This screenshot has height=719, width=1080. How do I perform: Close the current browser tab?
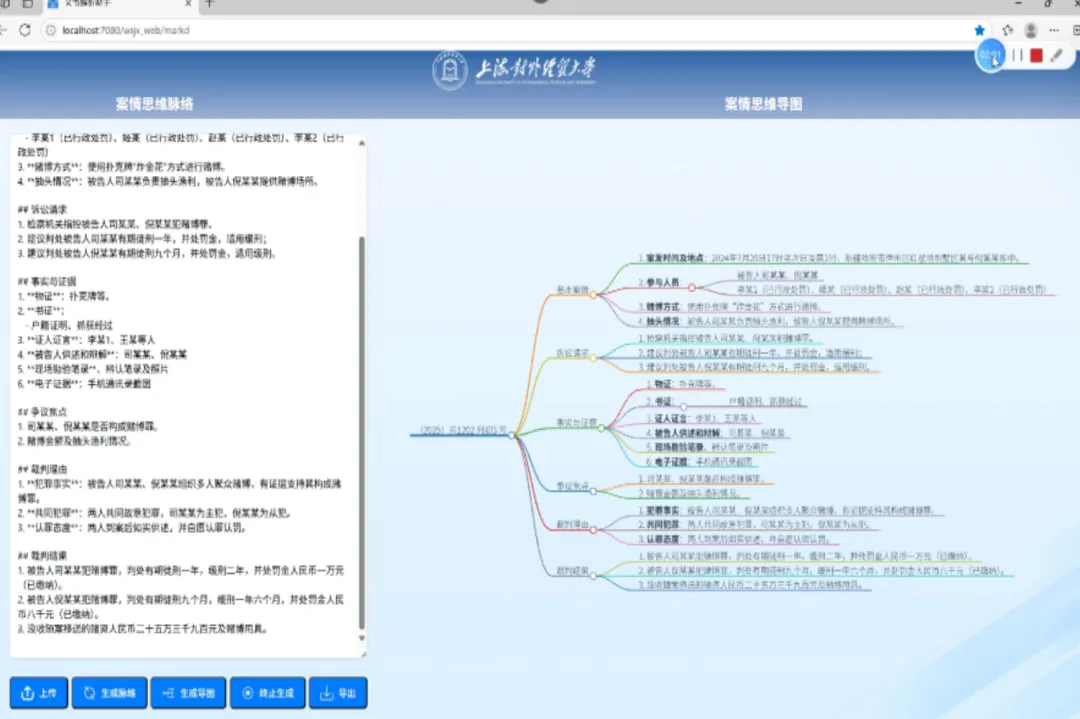pyautogui.click(x=188, y=4)
